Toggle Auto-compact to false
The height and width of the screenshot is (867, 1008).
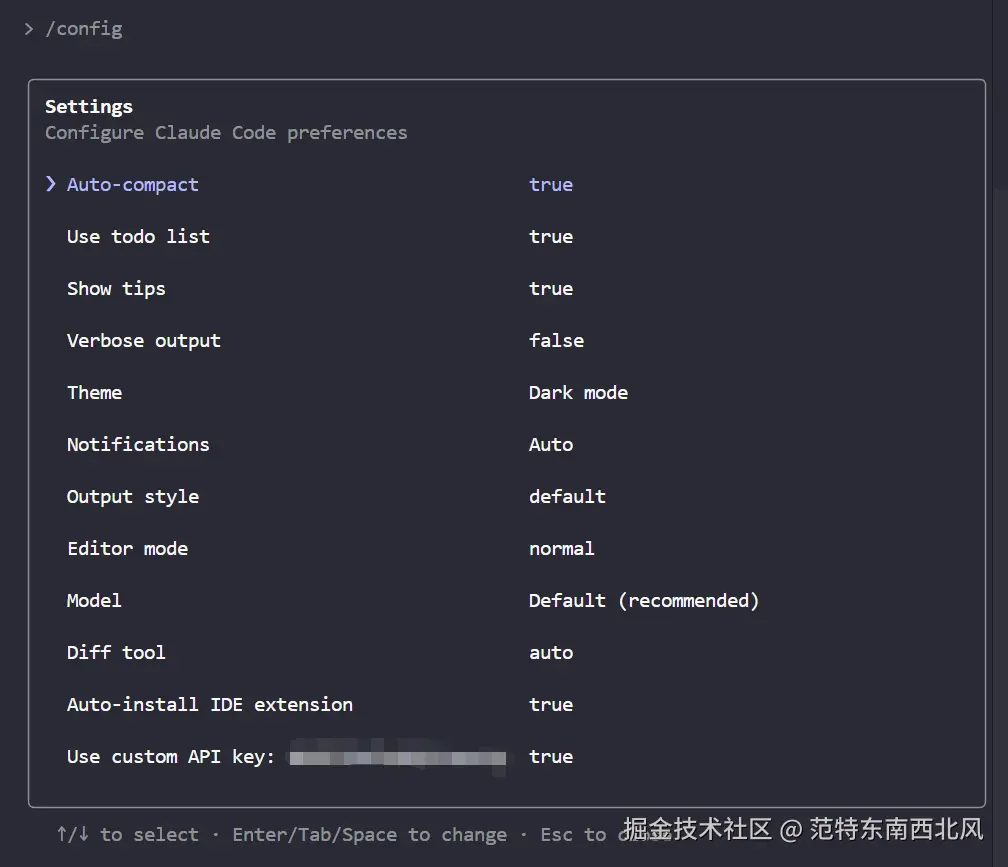(x=132, y=184)
